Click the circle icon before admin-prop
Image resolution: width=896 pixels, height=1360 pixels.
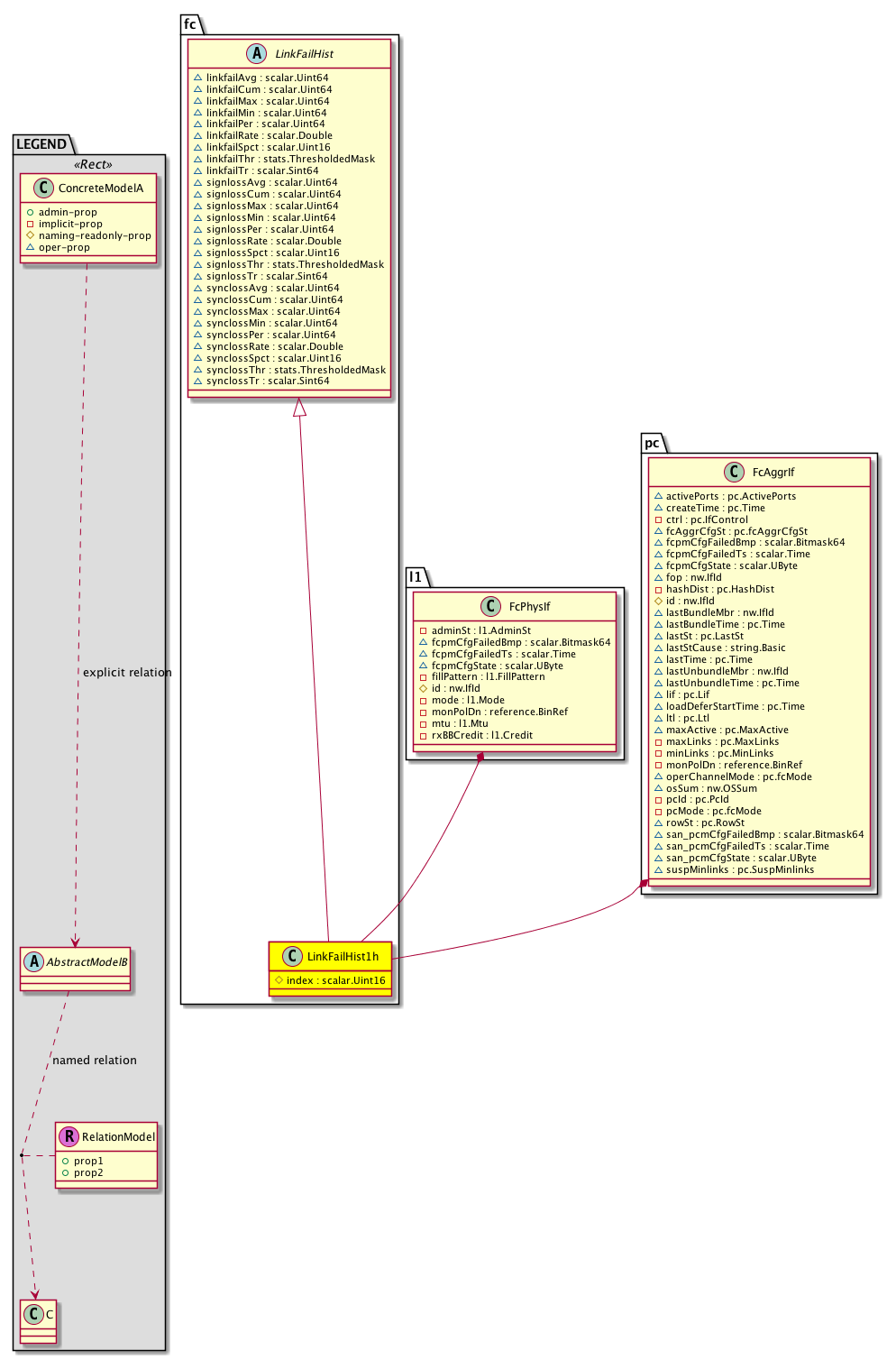(30, 213)
